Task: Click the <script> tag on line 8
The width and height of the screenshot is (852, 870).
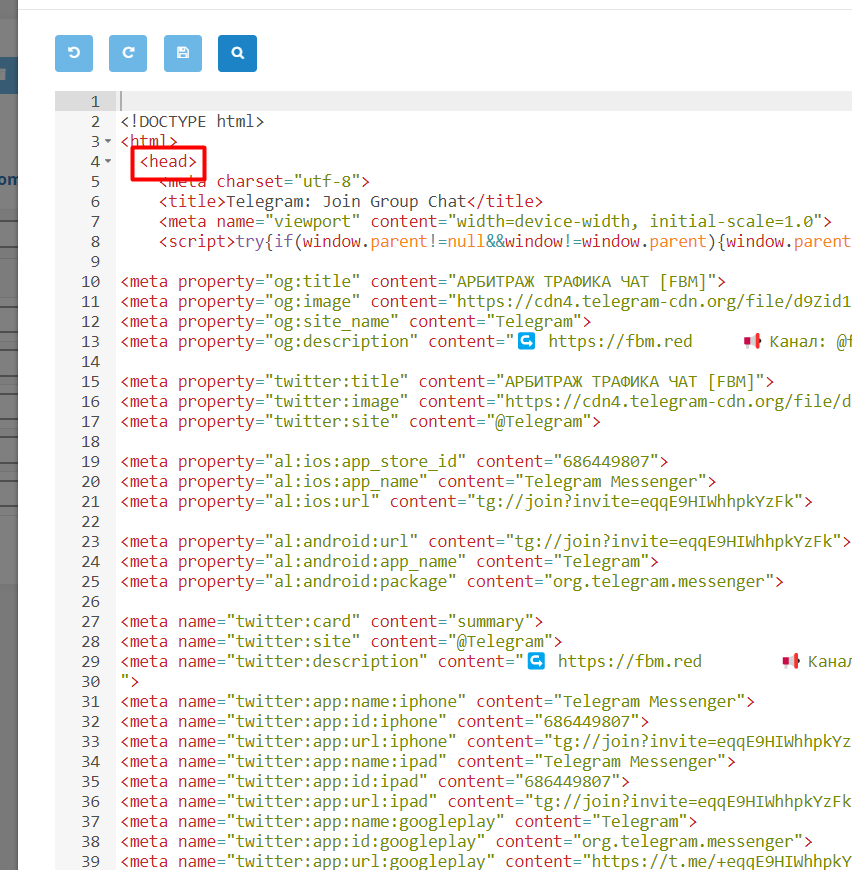Action: pyautogui.click(x=197, y=241)
